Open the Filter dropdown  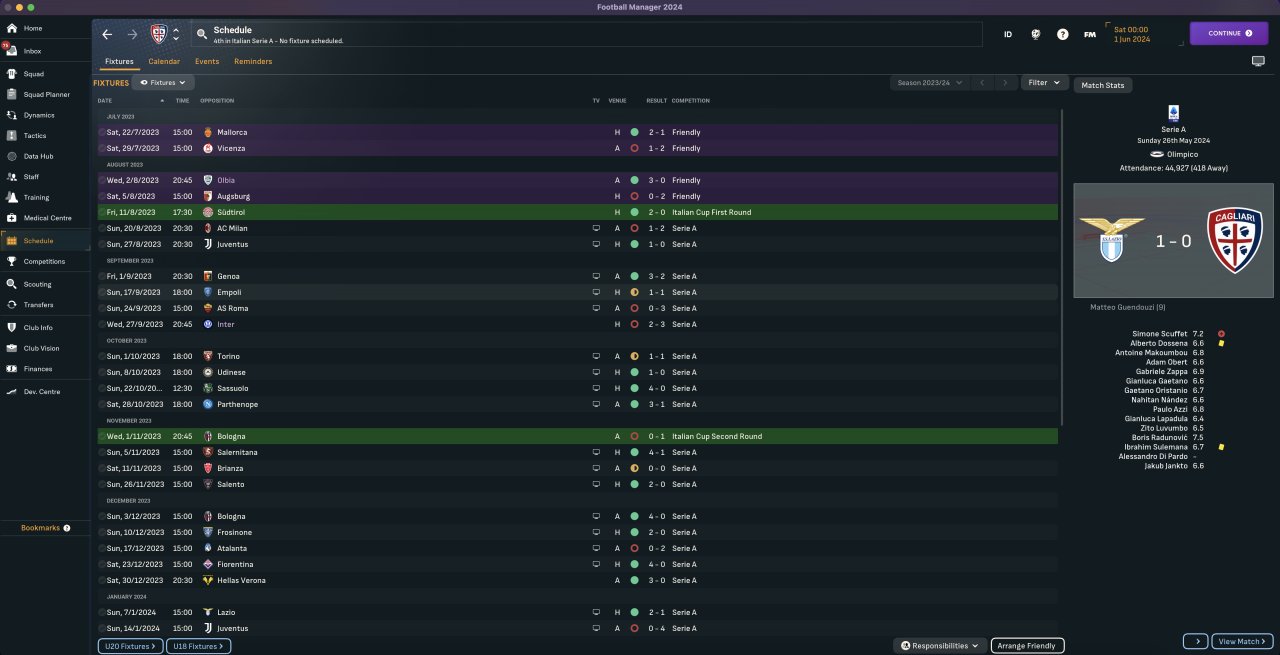tap(1044, 83)
